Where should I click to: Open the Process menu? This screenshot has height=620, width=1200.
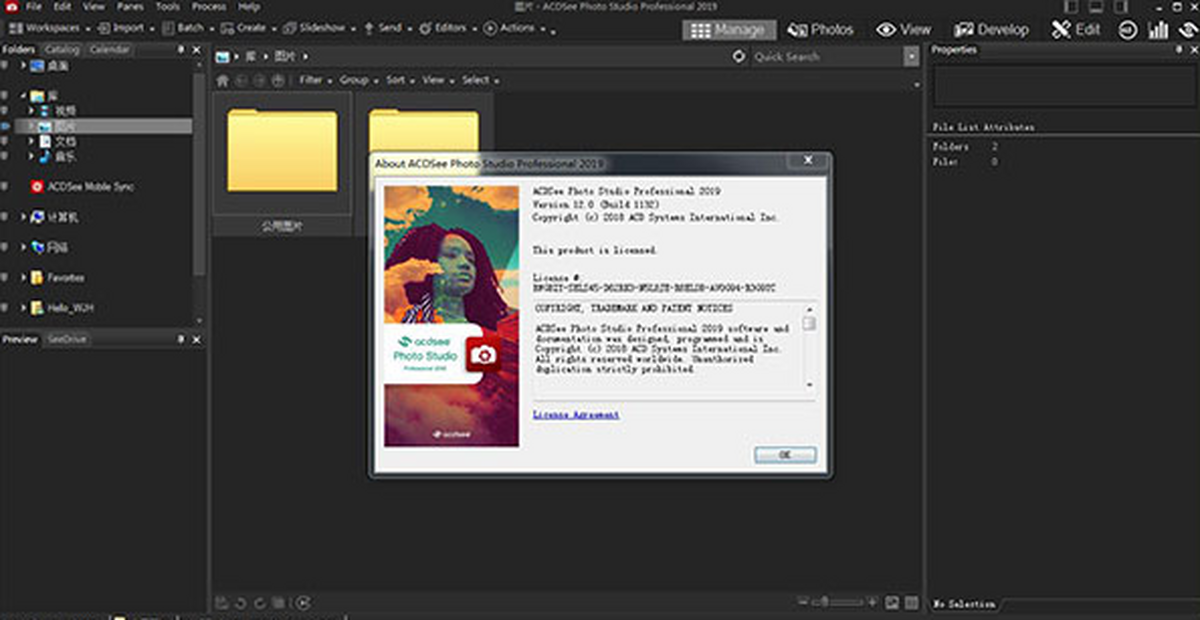click(x=209, y=7)
